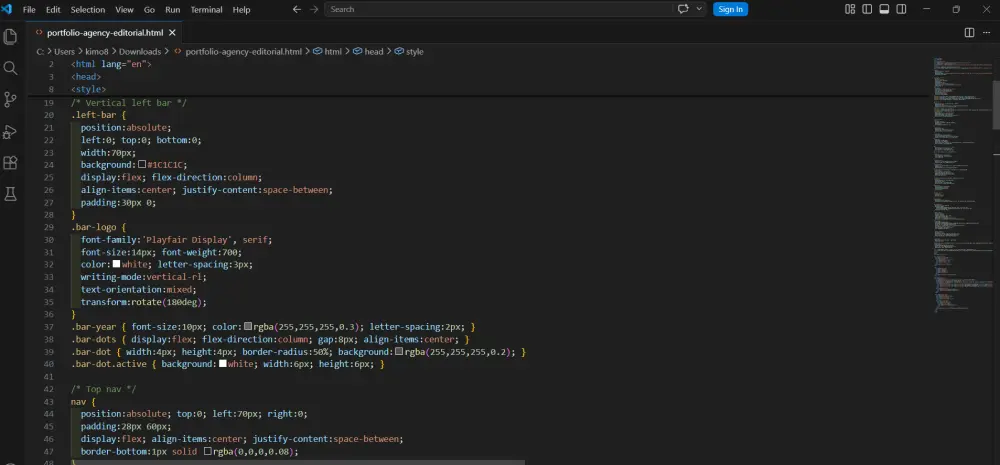This screenshot has height=465, width=1000.
Task: Go back with the left arrow
Action: pos(297,9)
